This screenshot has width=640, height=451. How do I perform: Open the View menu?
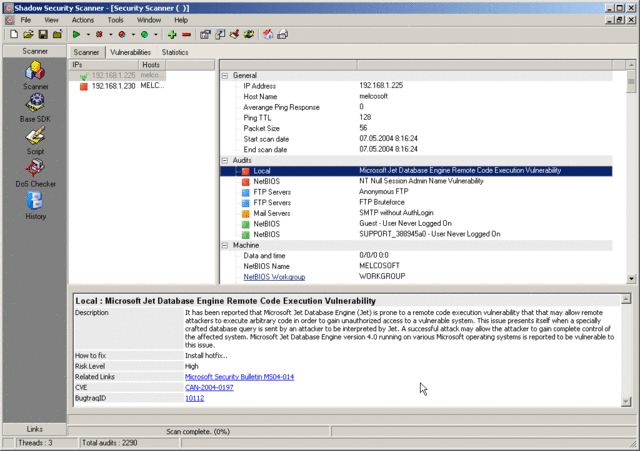[51, 20]
